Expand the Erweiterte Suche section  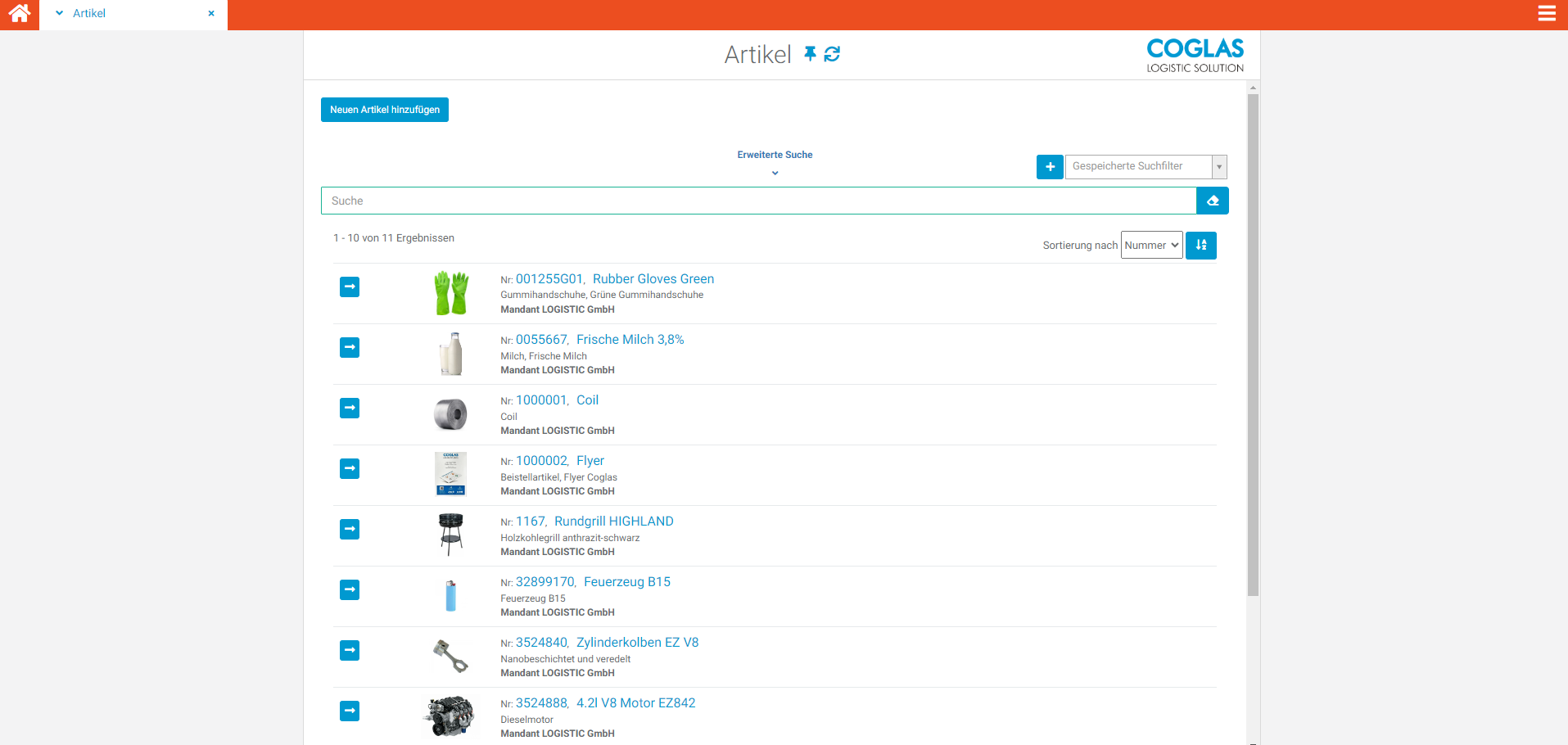point(775,161)
